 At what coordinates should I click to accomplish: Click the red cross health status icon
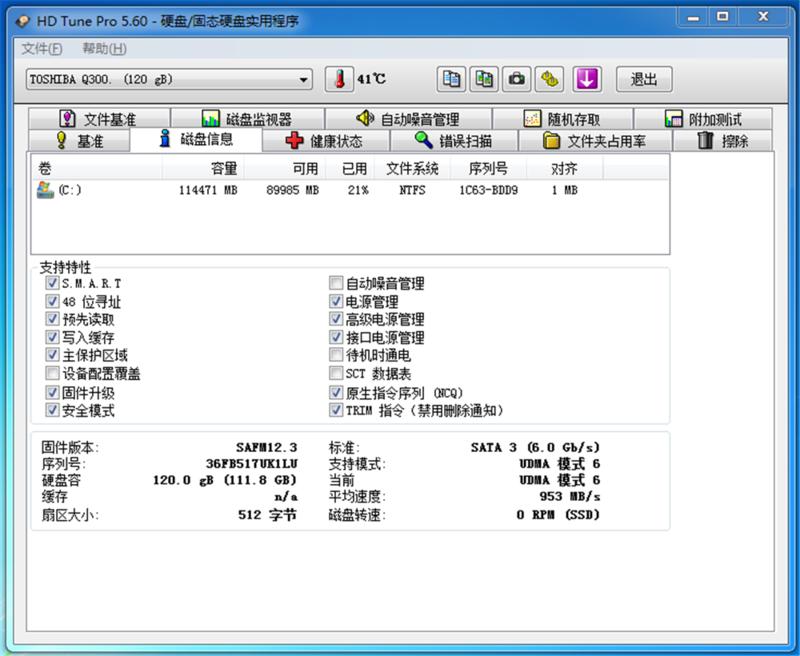point(294,141)
